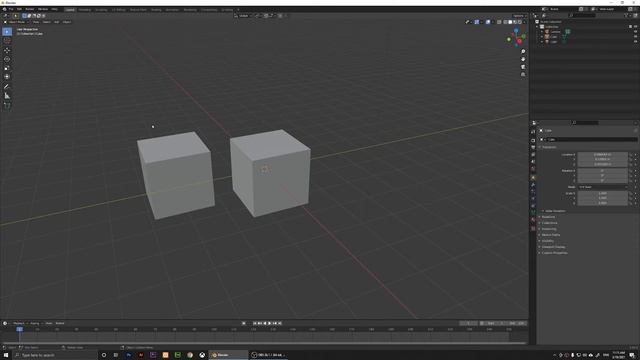640x360 pixels.
Task: Expand the Collections panel
Action: tap(549, 223)
